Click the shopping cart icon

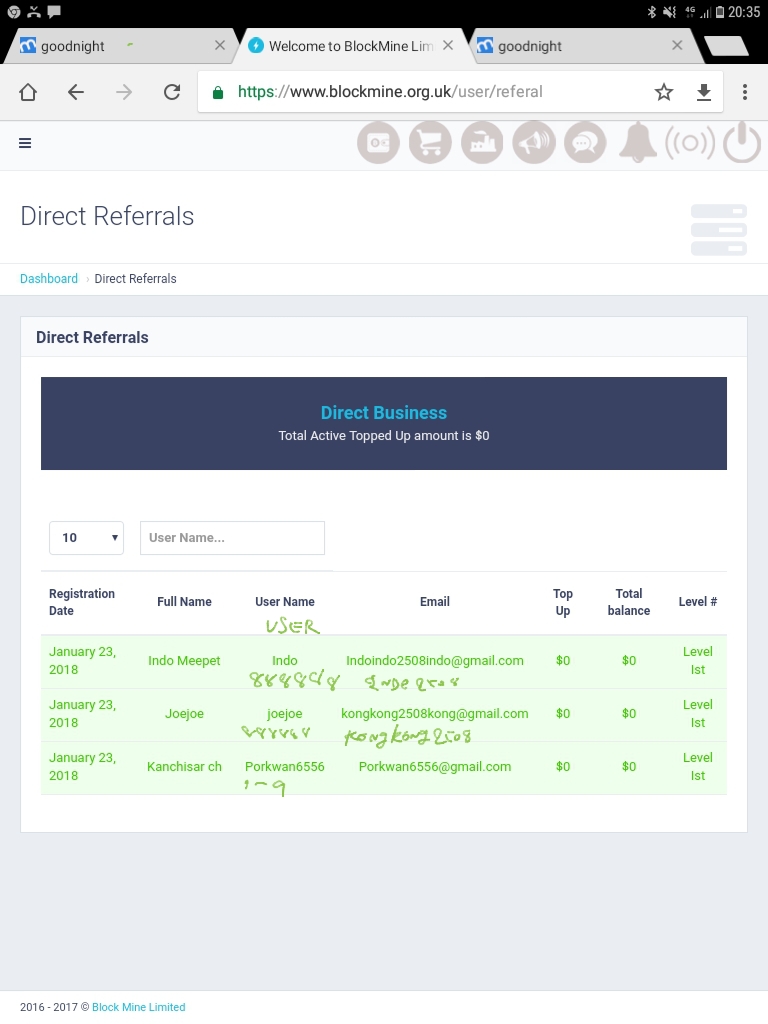tap(430, 143)
